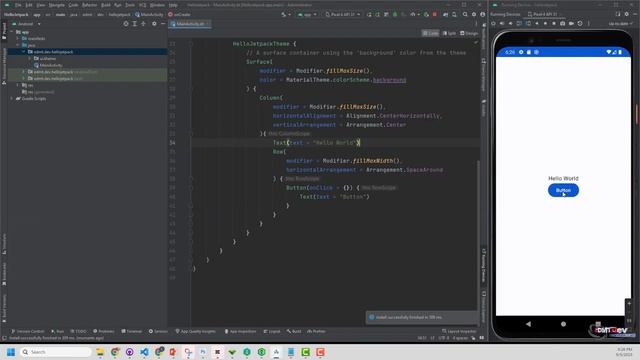Click the Device Manager icon in toolbar
The width and height of the screenshot is (640, 360).
tap(454, 14)
